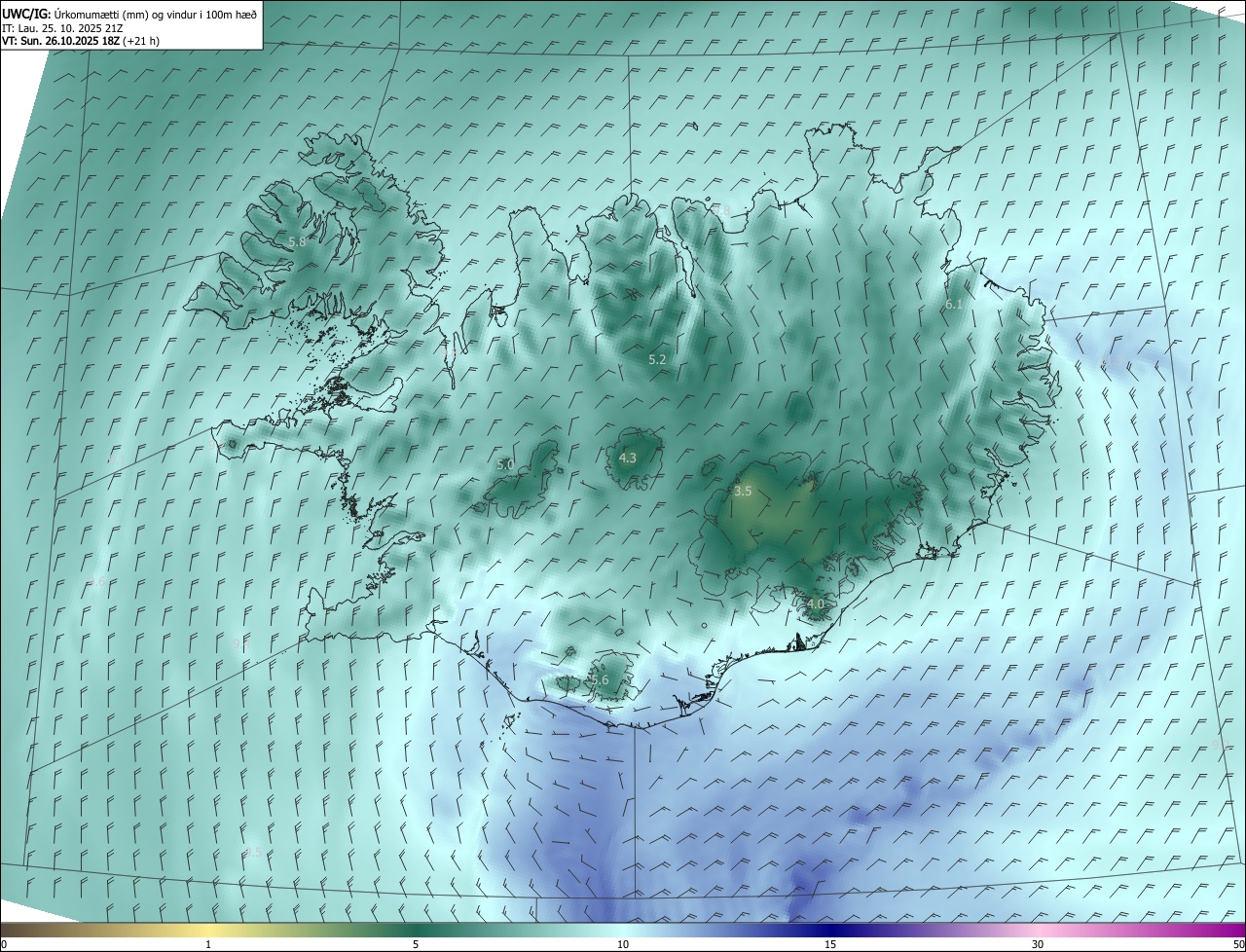The height and width of the screenshot is (952, 1246).
Task: Click the 4.3 value label on the map
Action: coord(628,458)
